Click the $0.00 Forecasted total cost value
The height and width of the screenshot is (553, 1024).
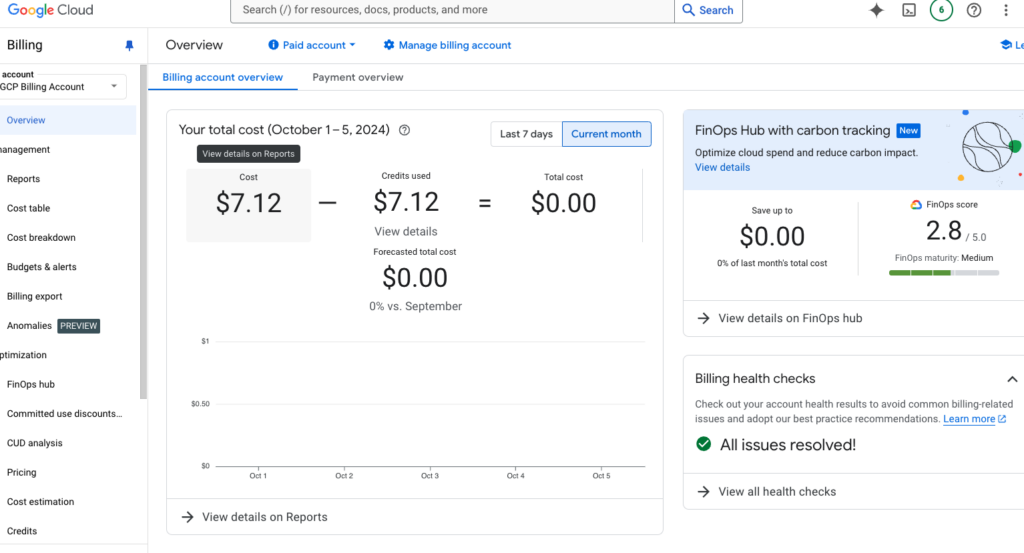[415, 278]
